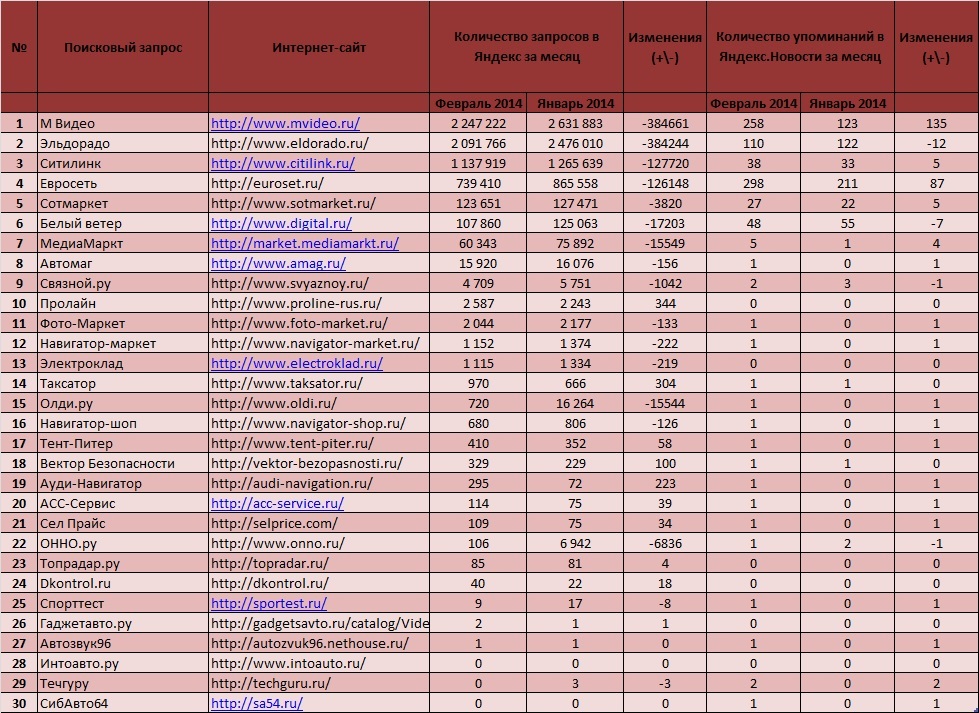Select the 'Олди.ру' cell

123,403
